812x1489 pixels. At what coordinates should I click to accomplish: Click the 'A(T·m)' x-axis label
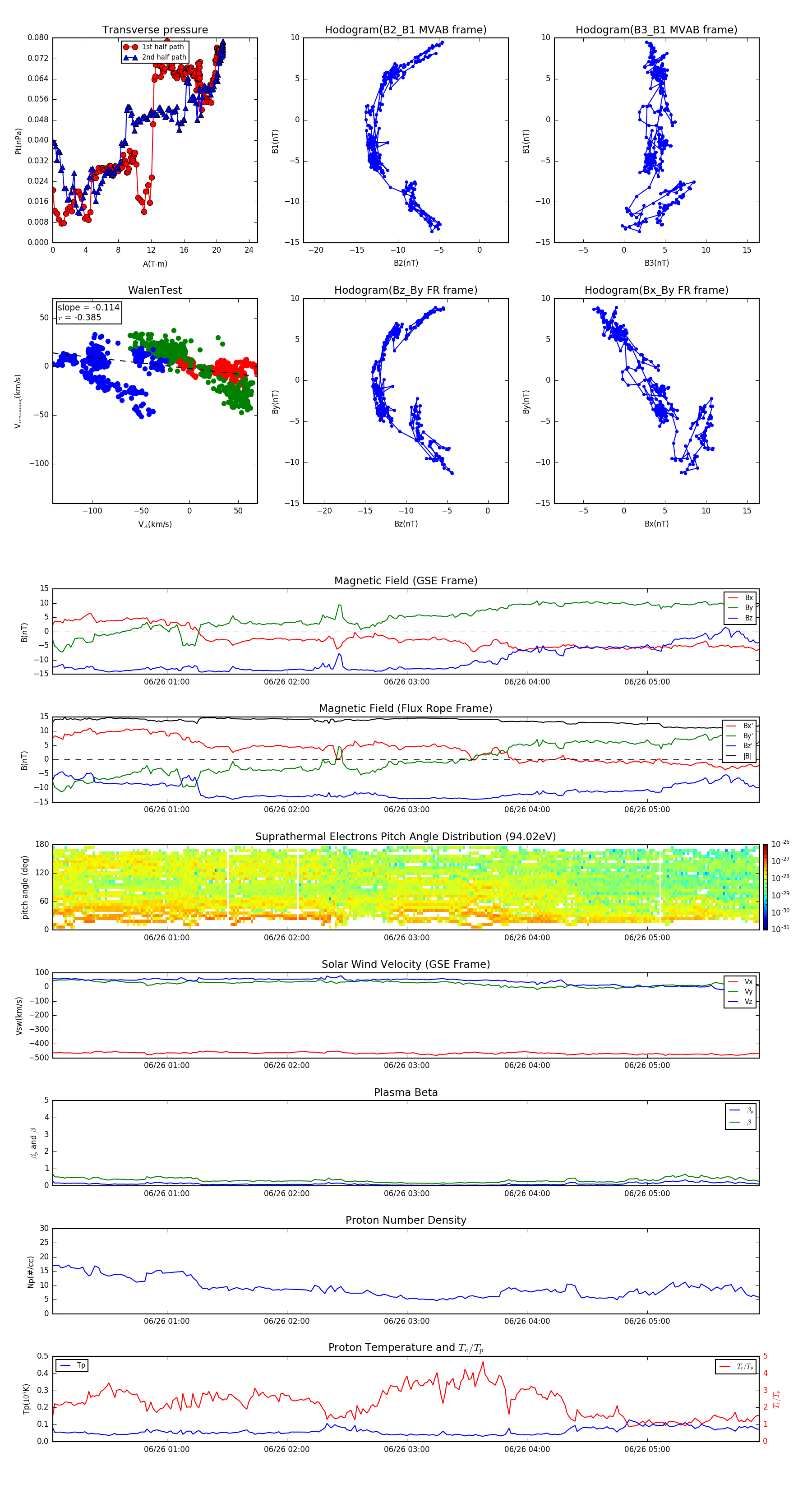tap(155, 264)
